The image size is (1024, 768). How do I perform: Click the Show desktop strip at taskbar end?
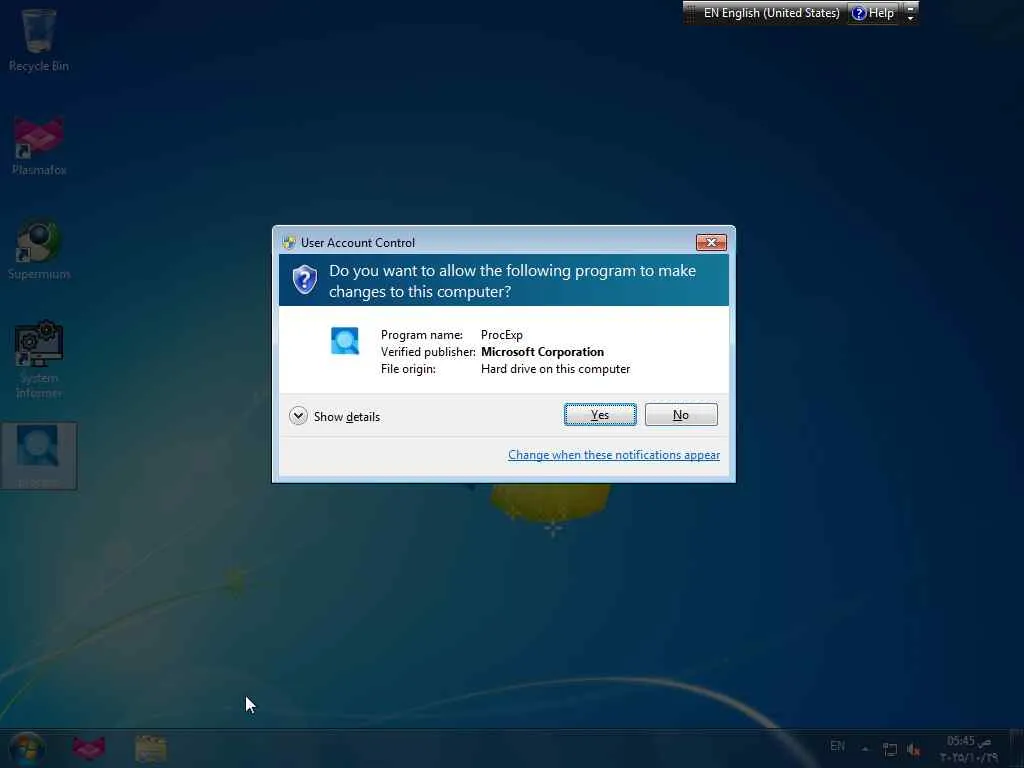pos(1016,748)
